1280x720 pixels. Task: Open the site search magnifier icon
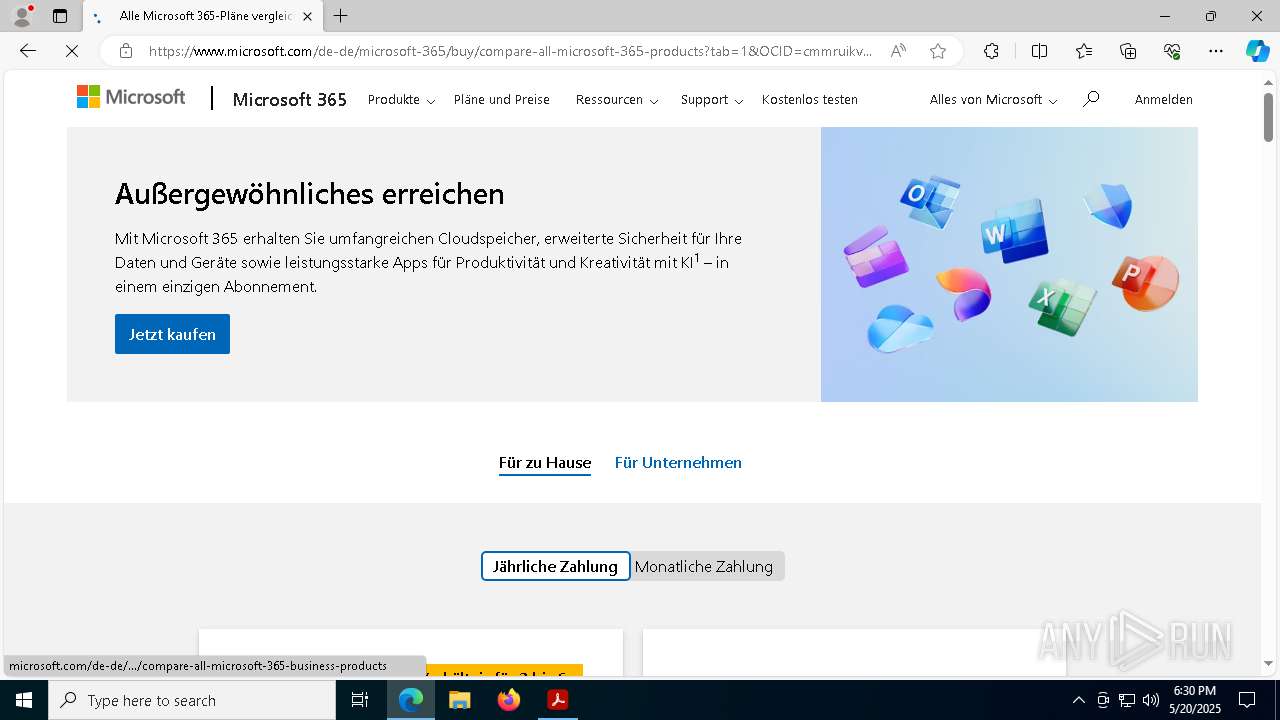[x=1091, y=99]
